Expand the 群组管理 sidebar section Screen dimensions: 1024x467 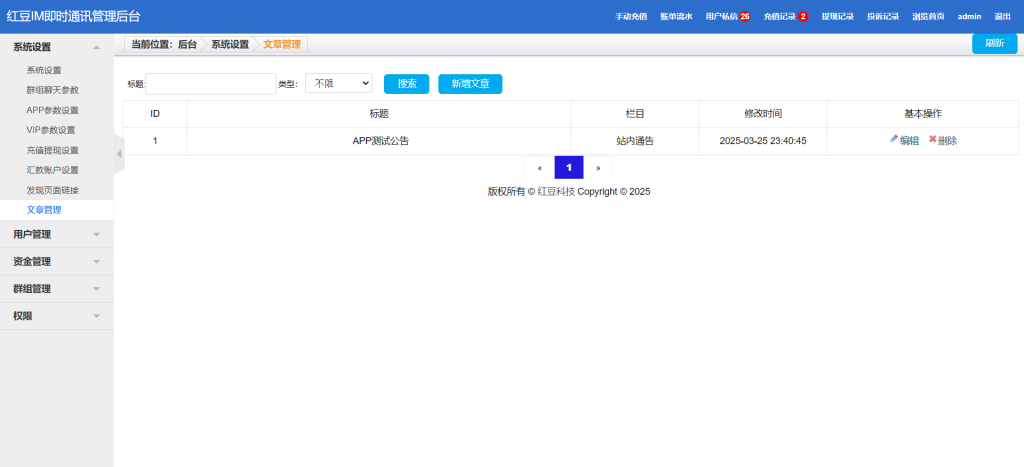point(56,289)
